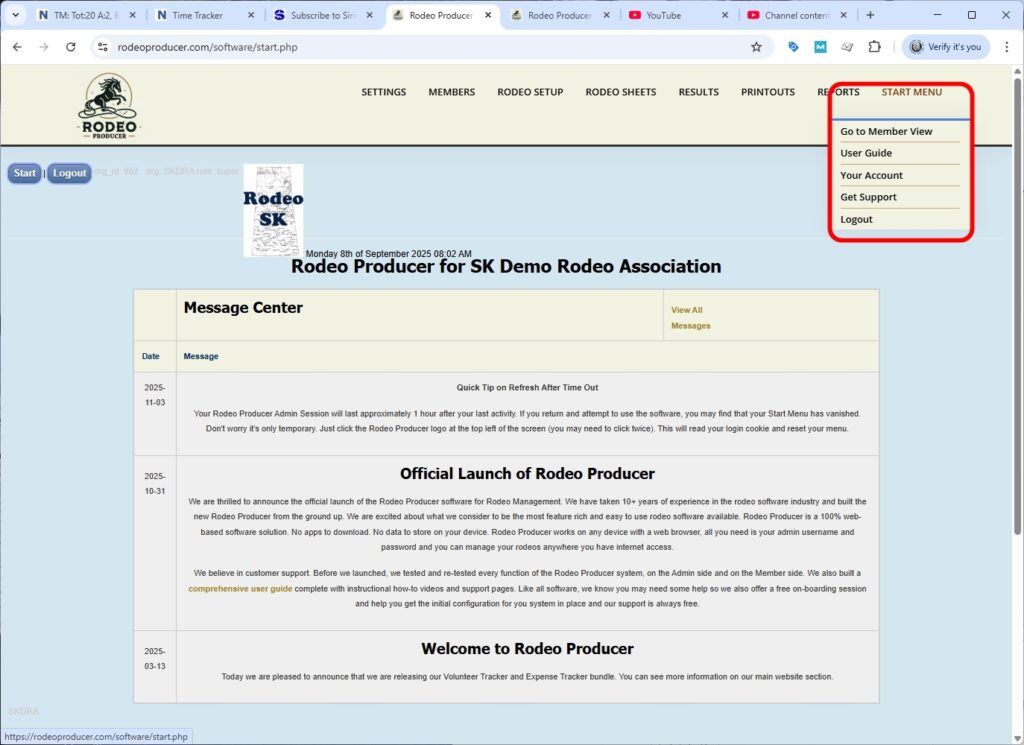The height and width of the screenshot is (745, 1024).
Task: Bookmark this page with the star icon
Action: tap(757, 46)
